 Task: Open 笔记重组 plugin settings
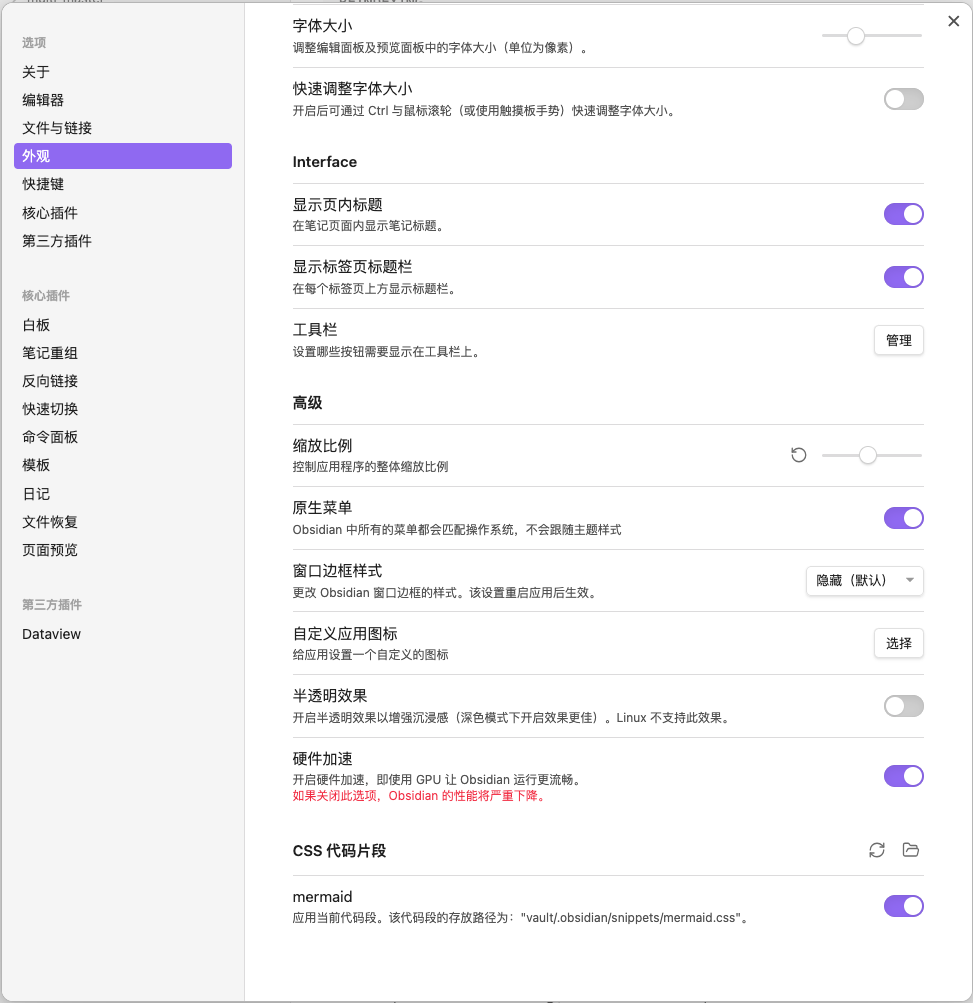(123, 353)
